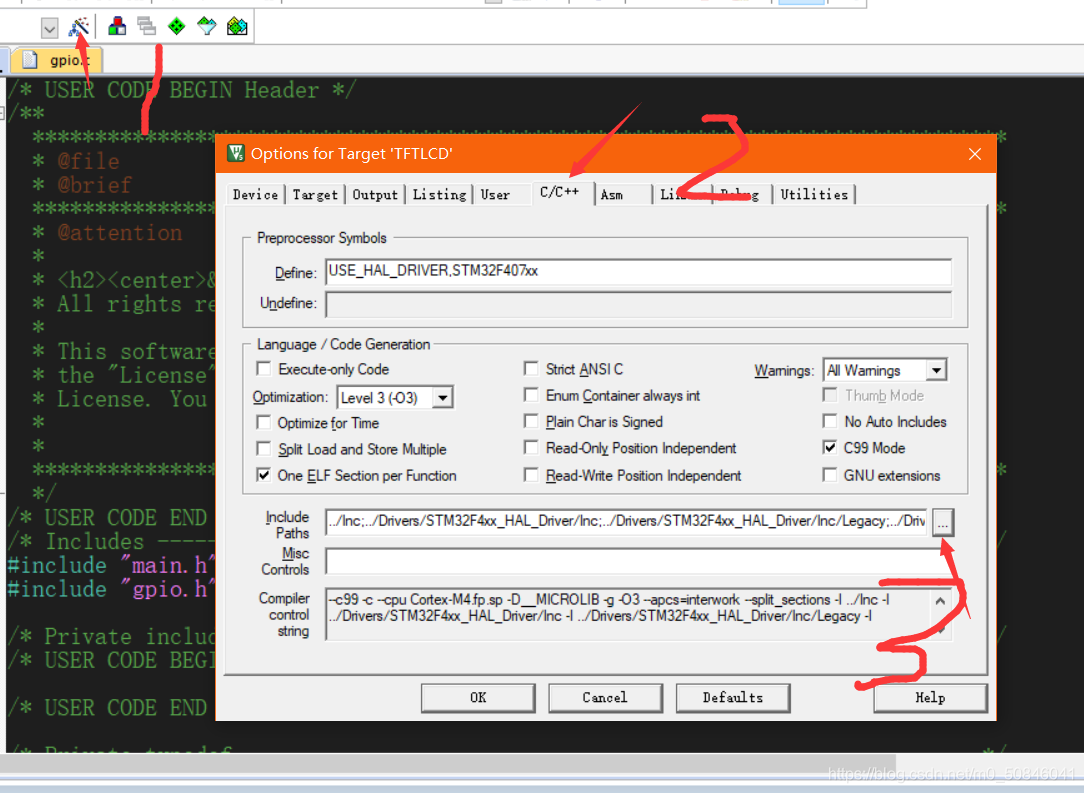Click Cancel in Options dialog

click(x=605, y=698)
